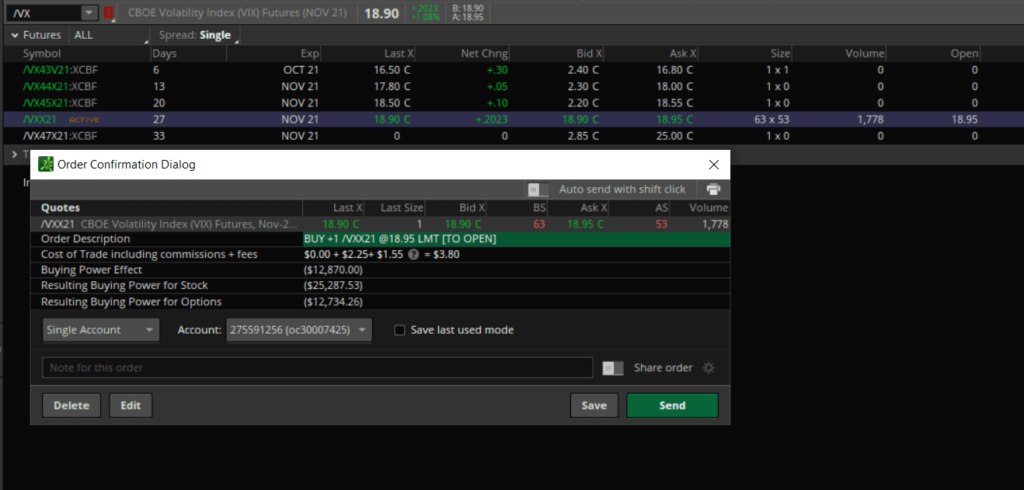The width and height of the screenshot is (1024, 490).
Task: Click the print icon in confirmation dialog
Action: point(713,189)
